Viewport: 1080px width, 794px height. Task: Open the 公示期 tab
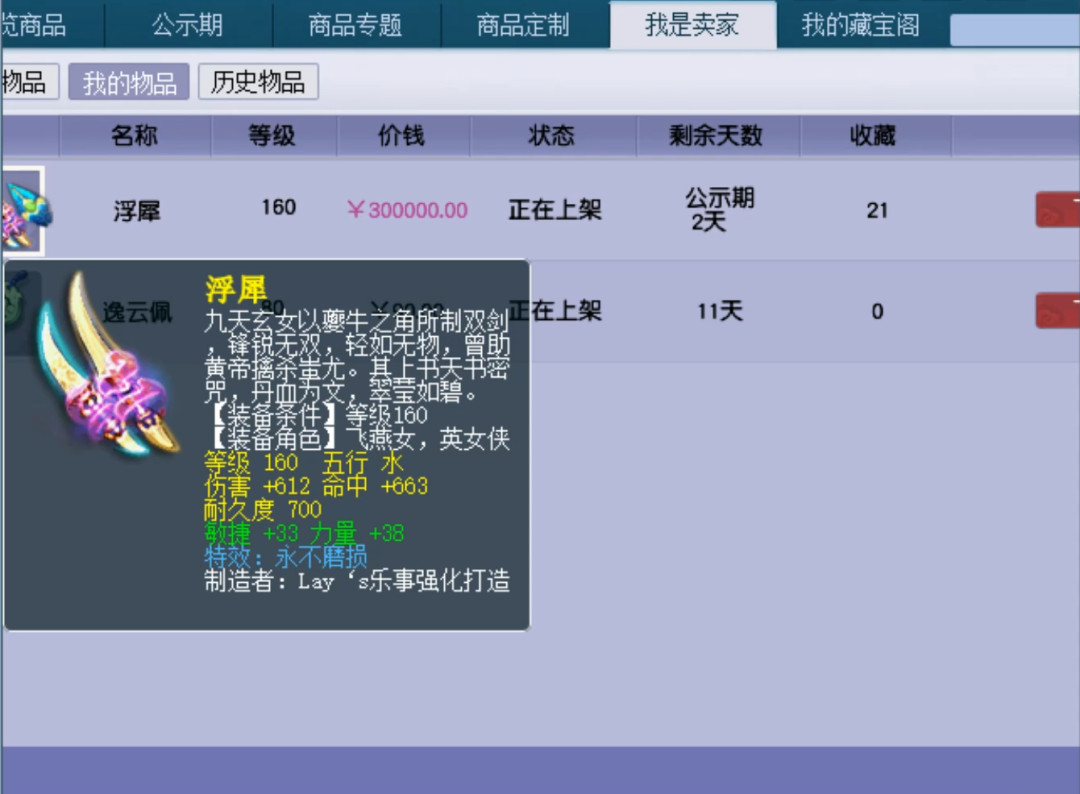coord(188,25)
